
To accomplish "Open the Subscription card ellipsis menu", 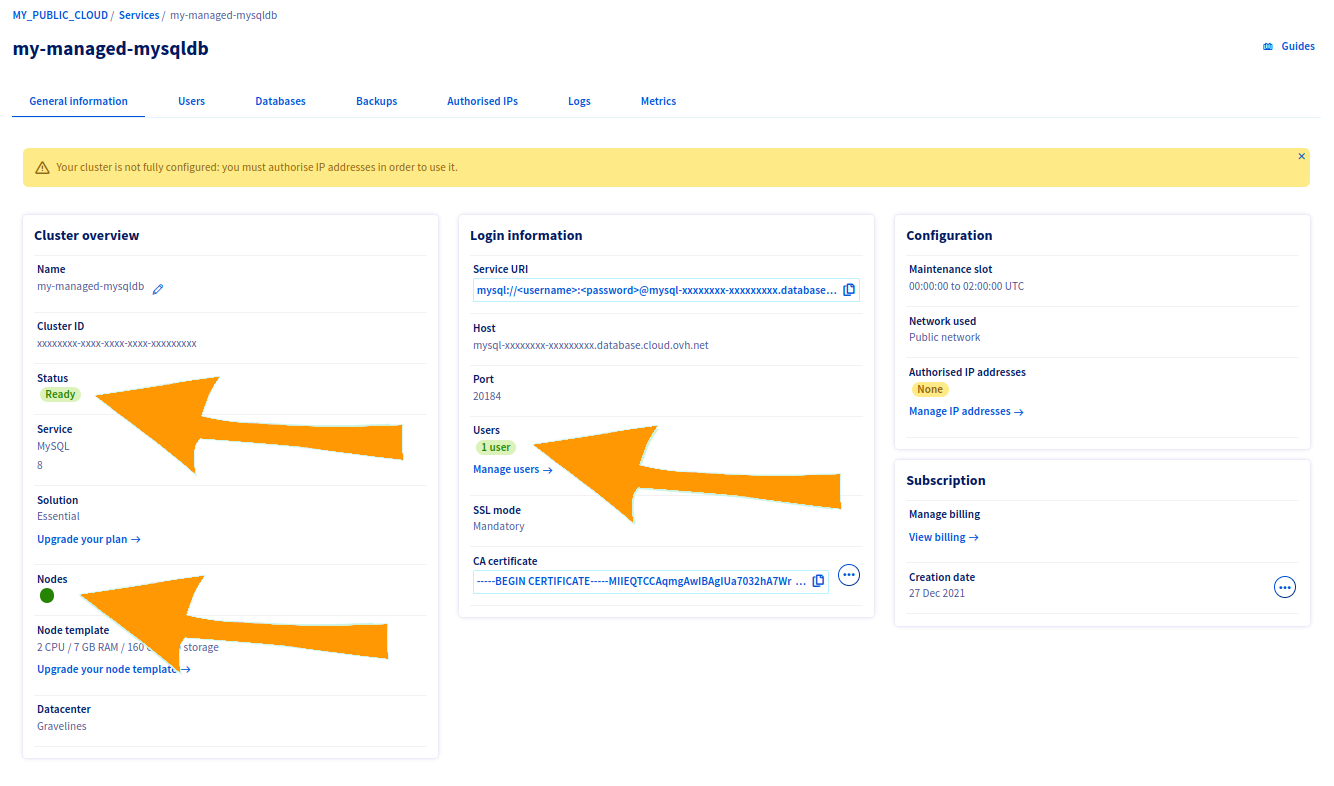I will tap(1285, 587).
